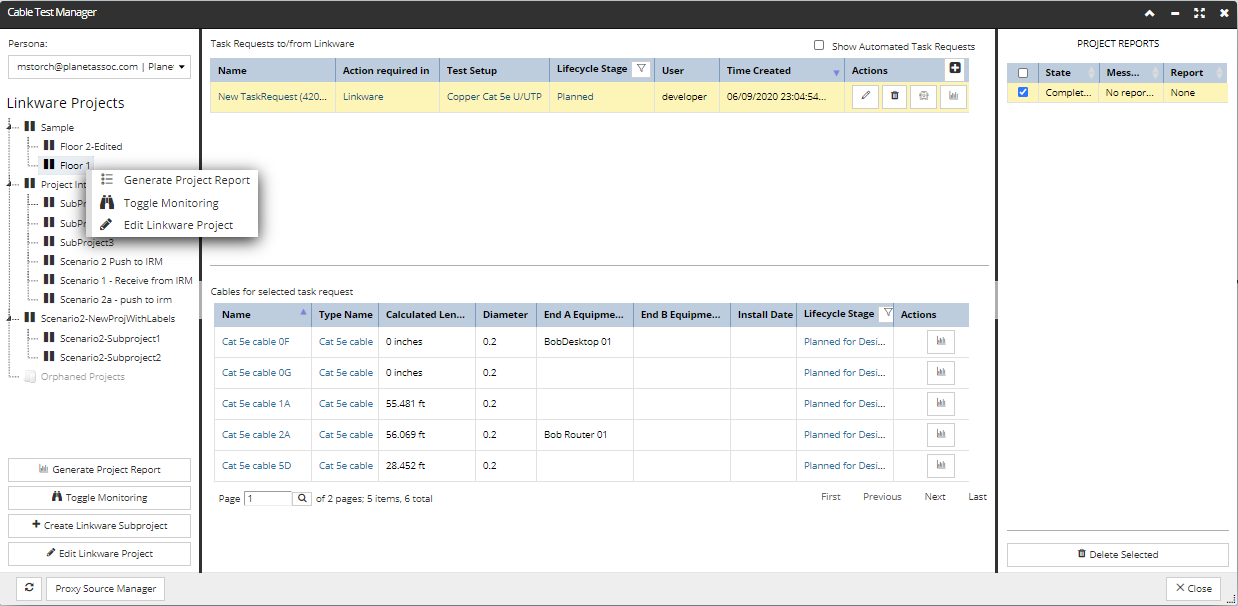Uncheck the Completed report row checkbox
The height and width of the screenshot is (606, 1238).
pos(1022,92)
